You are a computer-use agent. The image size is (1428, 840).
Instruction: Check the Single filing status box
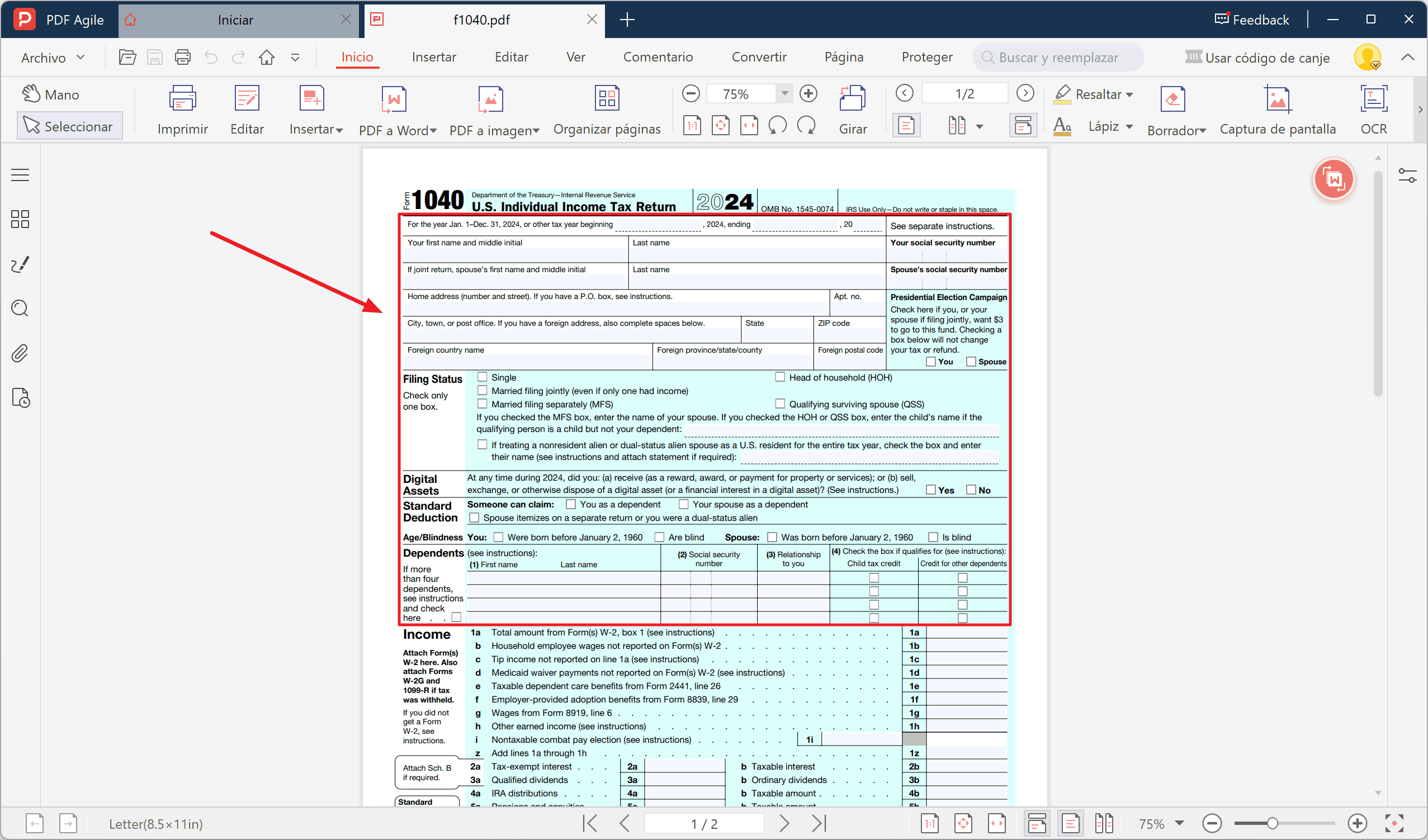pos(482,377)
